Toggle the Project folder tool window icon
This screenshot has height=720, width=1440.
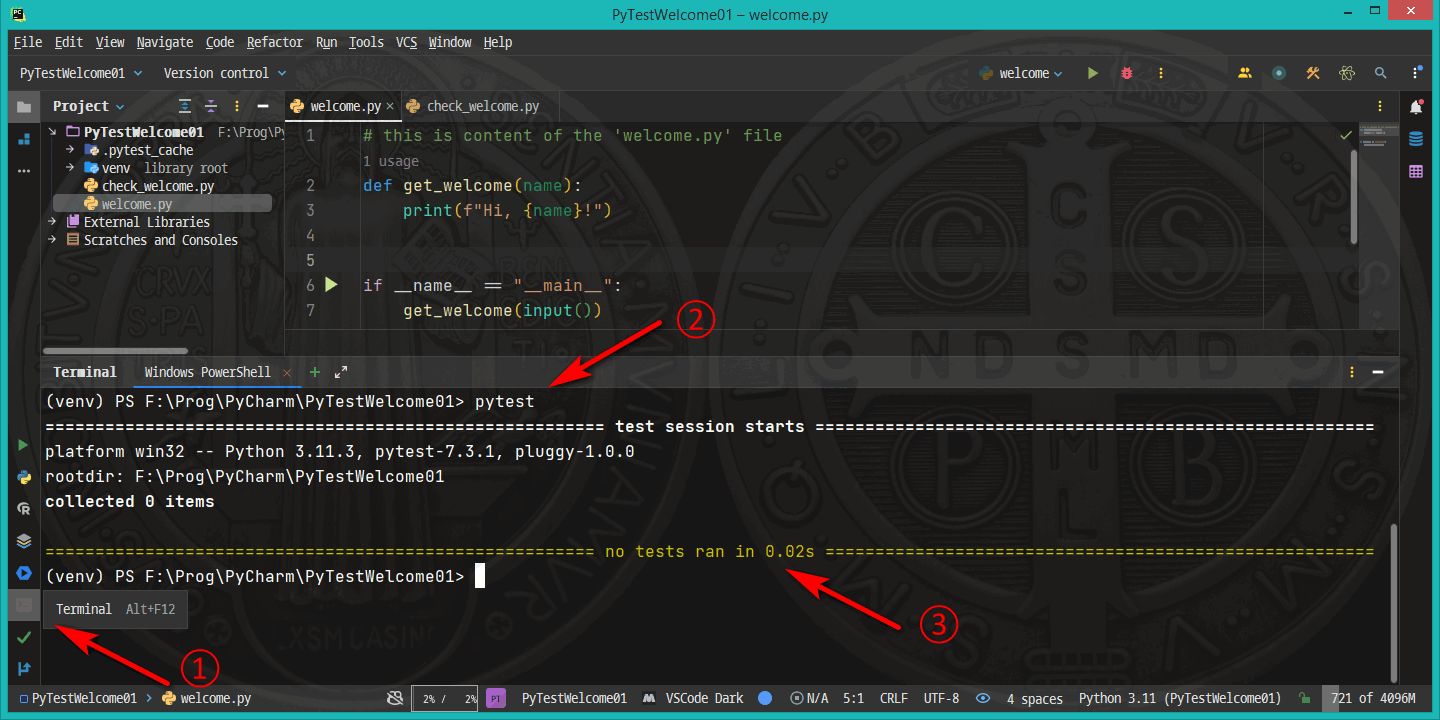pyautogui.click(x=24, y=107)
